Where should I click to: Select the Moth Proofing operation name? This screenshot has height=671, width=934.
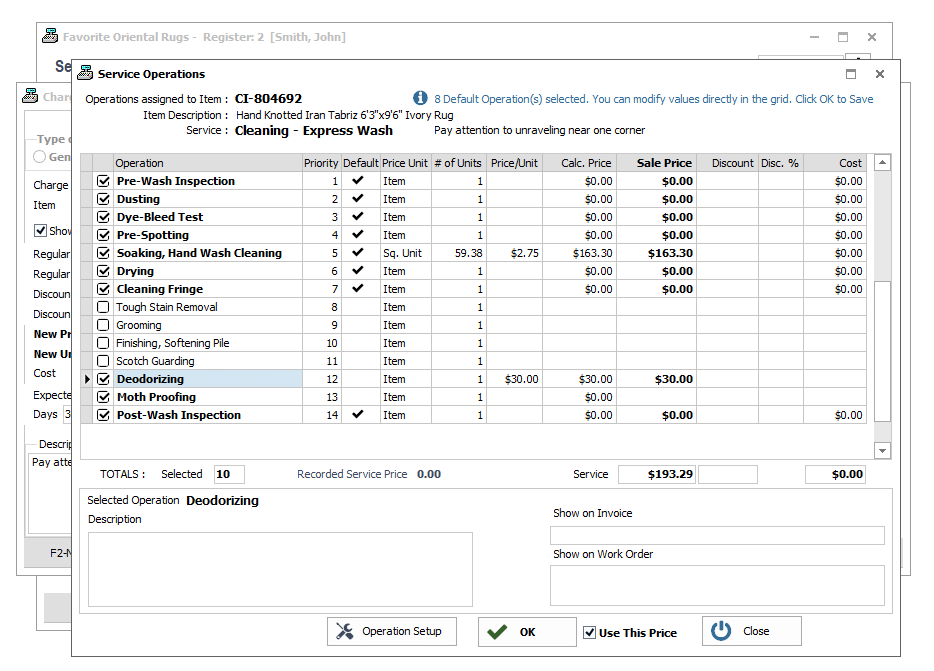[x=156, y=397]
